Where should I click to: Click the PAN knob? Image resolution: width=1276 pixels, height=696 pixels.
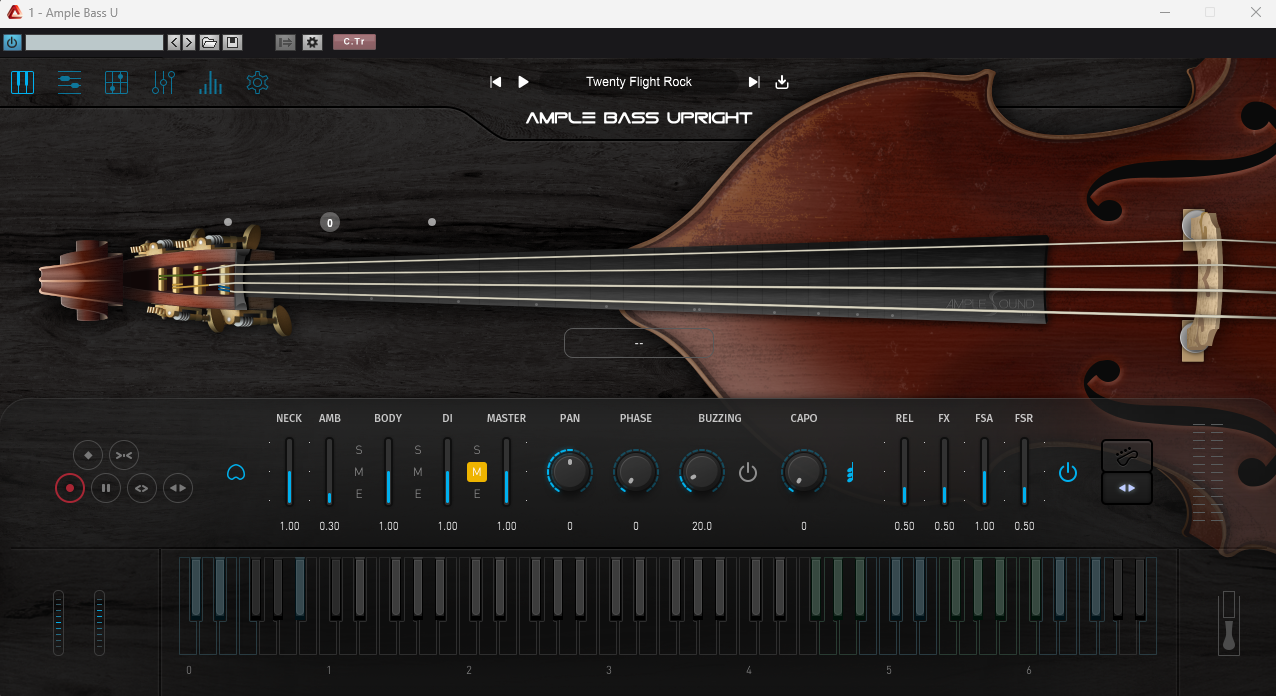(x=570, y=471)
